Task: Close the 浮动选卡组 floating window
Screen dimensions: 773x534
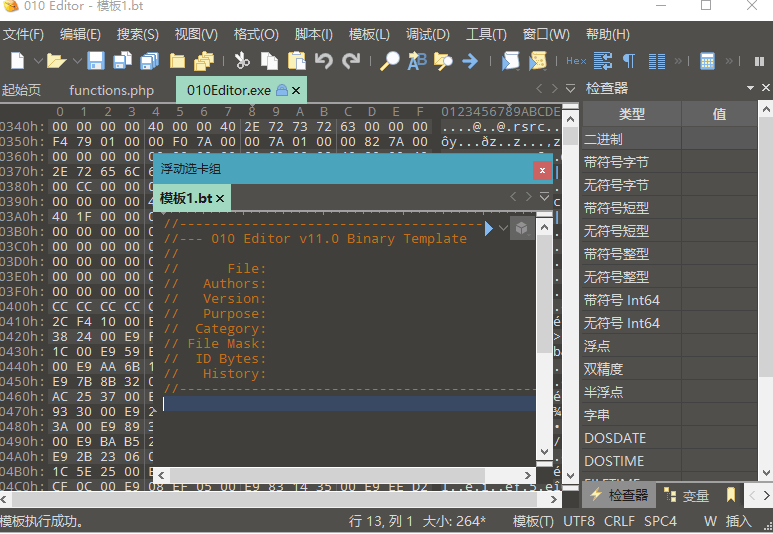Action: pos(542,170)
